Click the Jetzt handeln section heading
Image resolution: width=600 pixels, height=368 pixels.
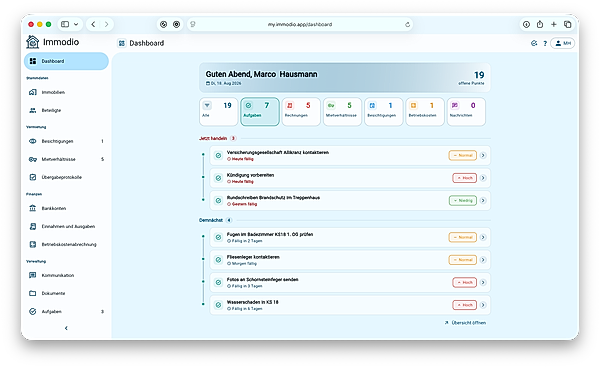click(x=213, y=138)
